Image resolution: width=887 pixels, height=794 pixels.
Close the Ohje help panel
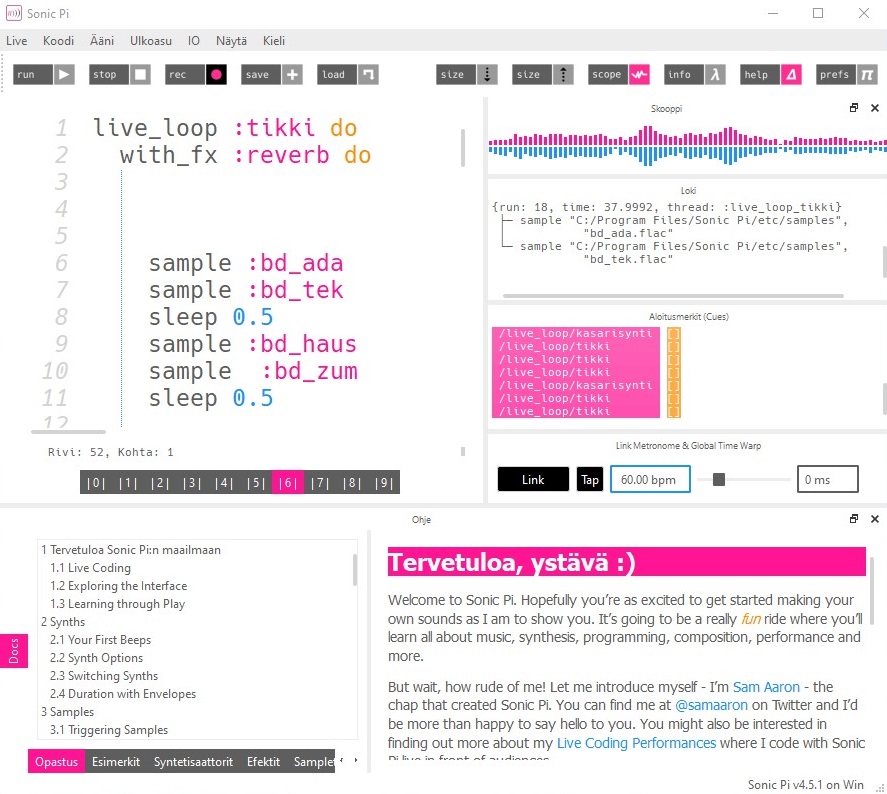point(875,519)
